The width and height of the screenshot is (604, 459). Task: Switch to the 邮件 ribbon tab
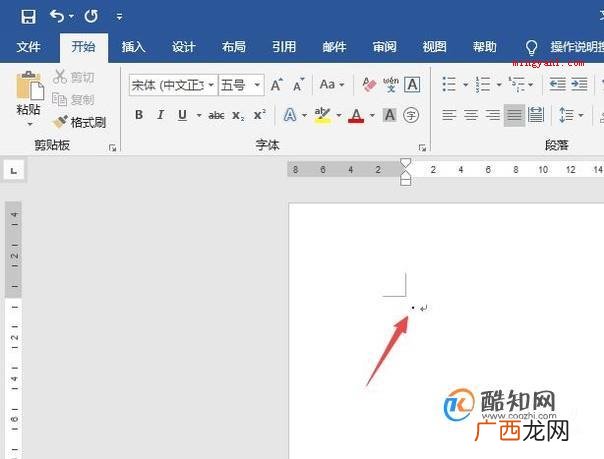334,47
